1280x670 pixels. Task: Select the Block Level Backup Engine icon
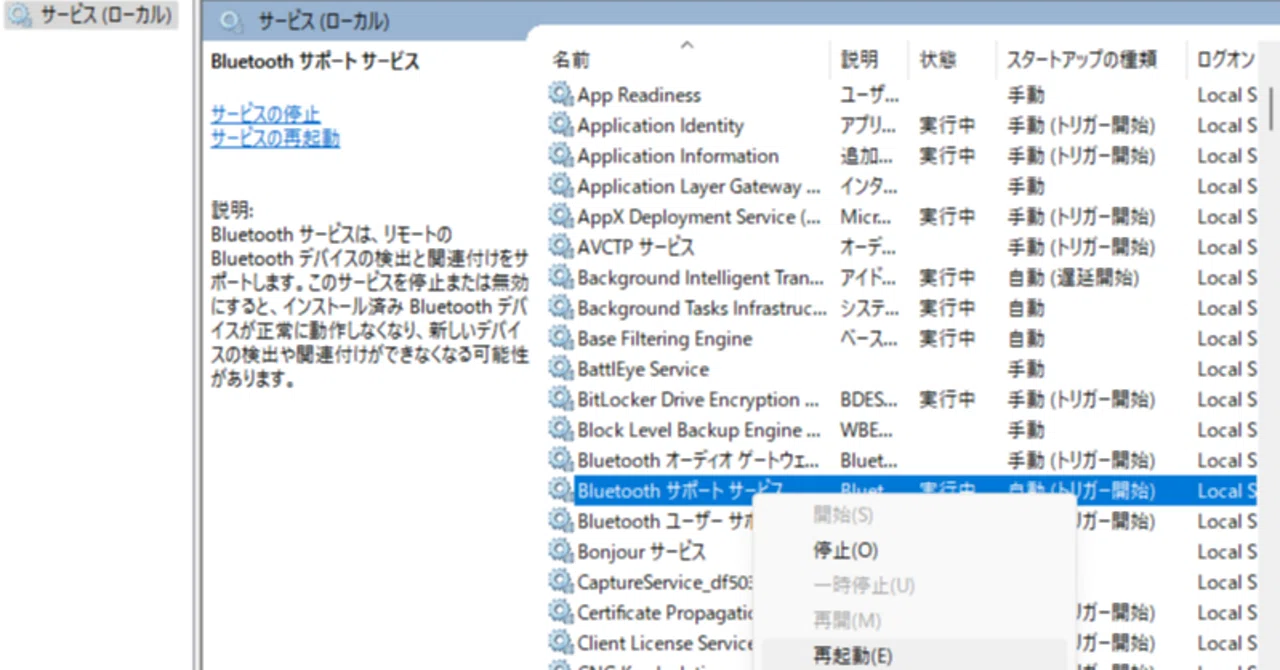[x=560, y=429]
